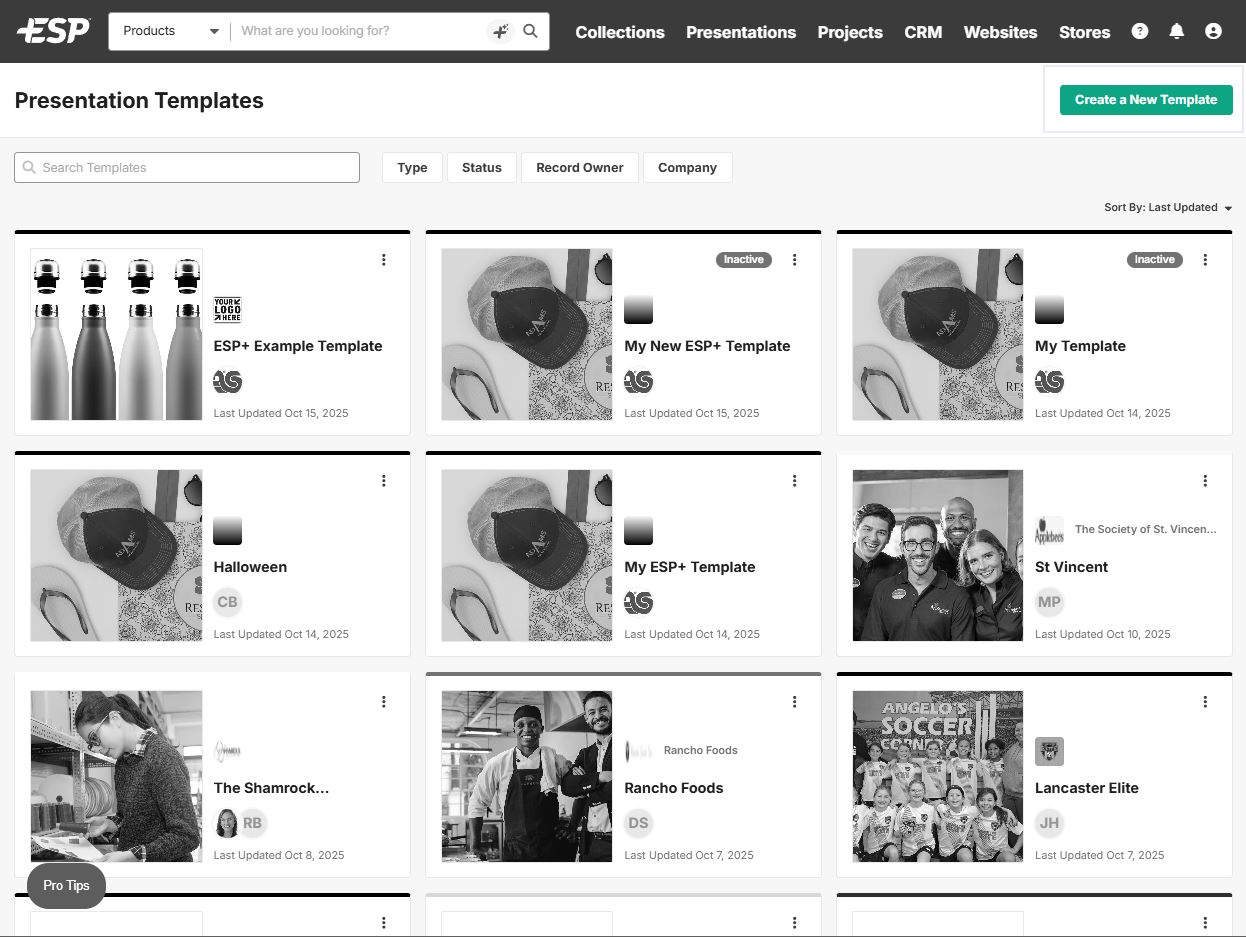1246x937 pixels.
Task: Click Create a New Template button
Action: pos(1145,100)
